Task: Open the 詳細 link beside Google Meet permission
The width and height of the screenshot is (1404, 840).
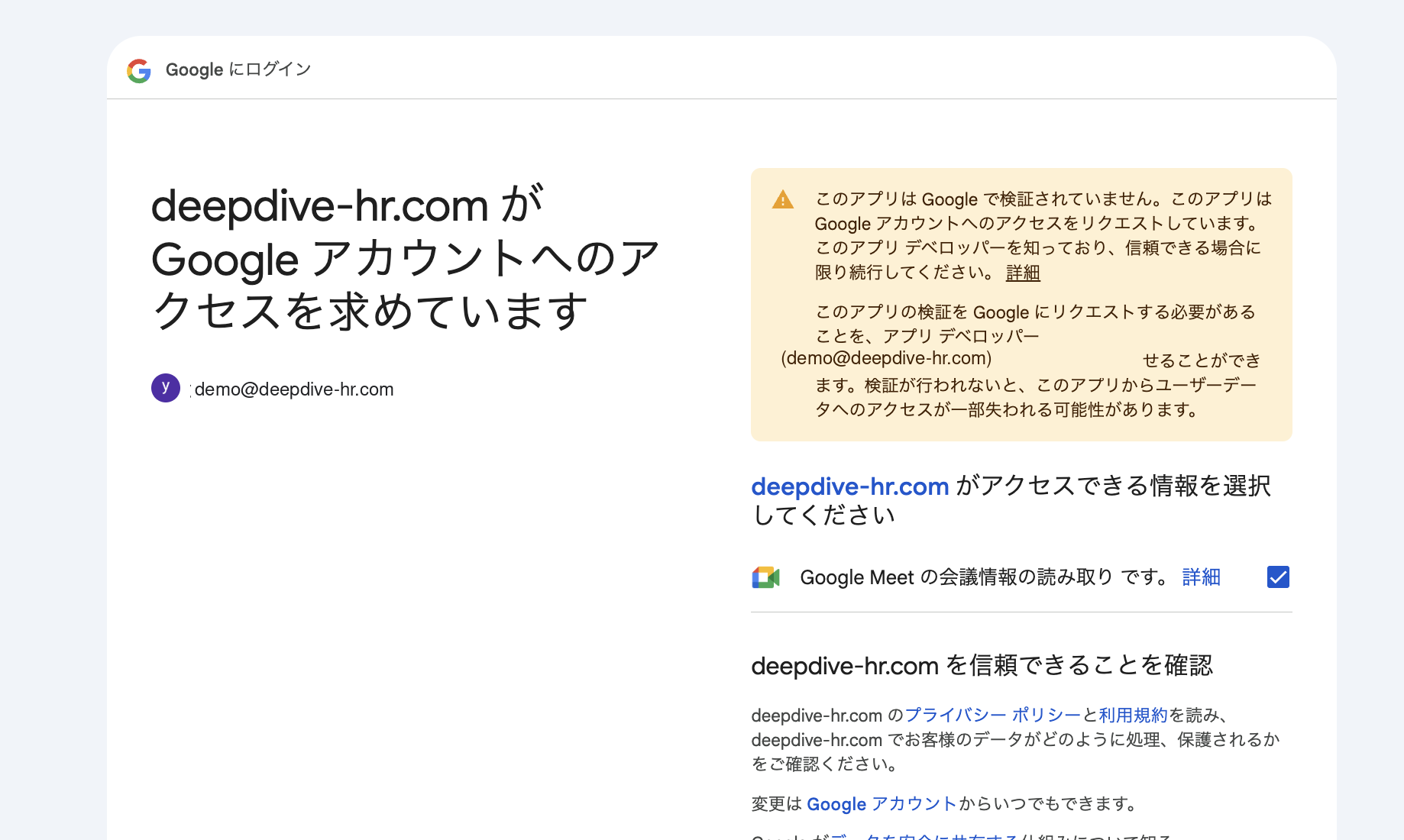Action: 1201,577
